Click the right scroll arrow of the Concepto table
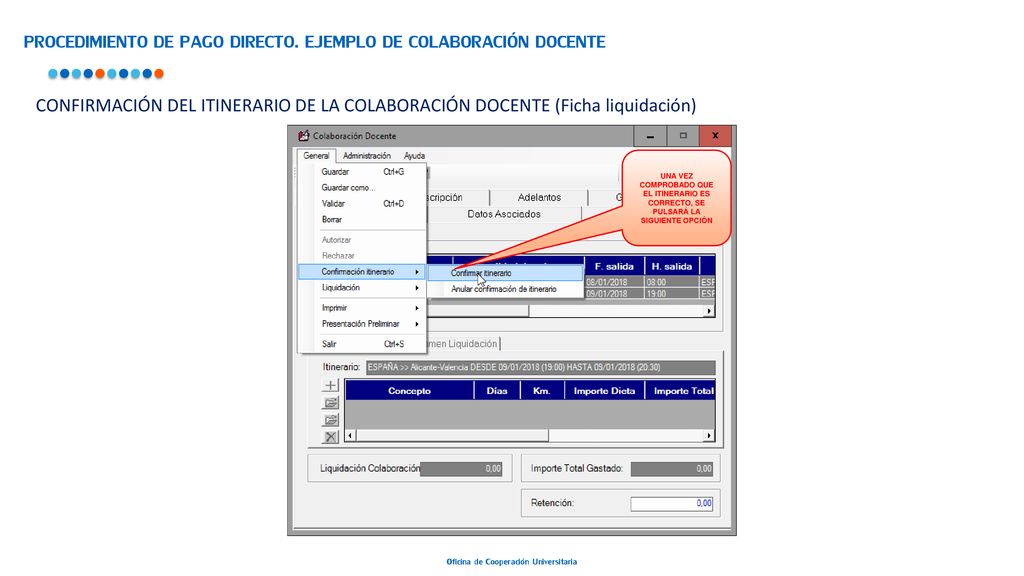 point(709,436)
